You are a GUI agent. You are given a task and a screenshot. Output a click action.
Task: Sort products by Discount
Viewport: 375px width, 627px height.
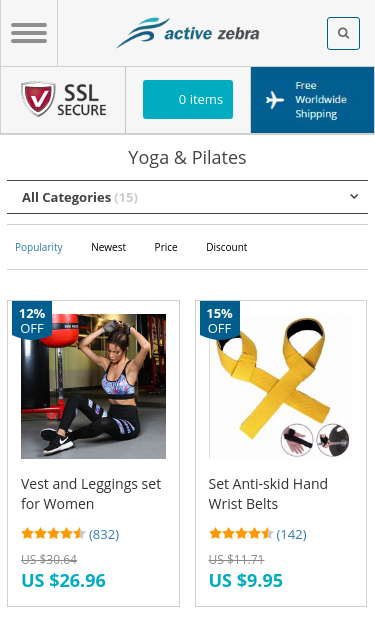point(227,247)
